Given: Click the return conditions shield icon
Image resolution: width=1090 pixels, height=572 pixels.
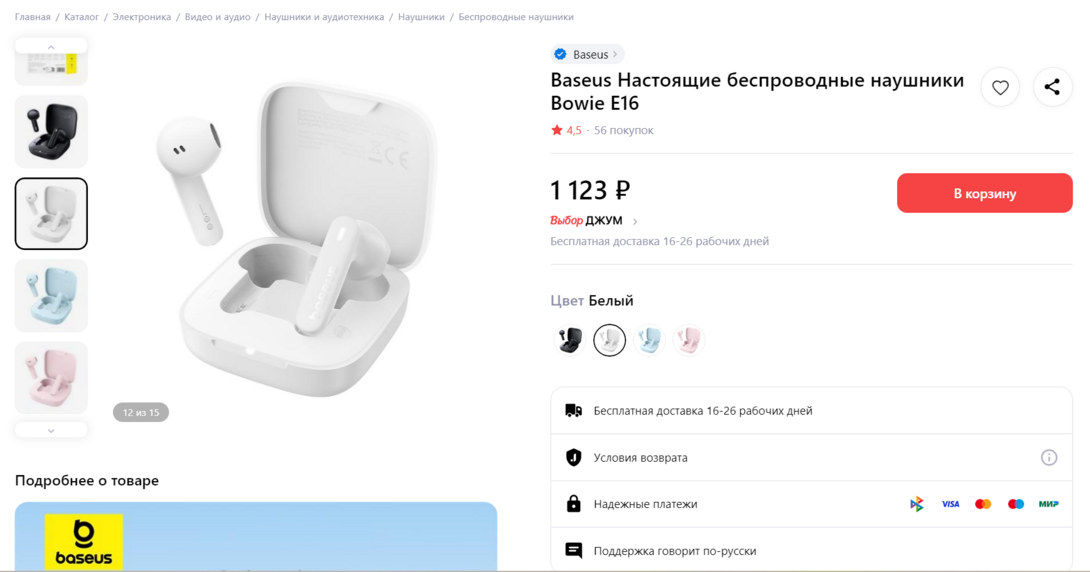Looking at the screenshot, I should (573, 457).
